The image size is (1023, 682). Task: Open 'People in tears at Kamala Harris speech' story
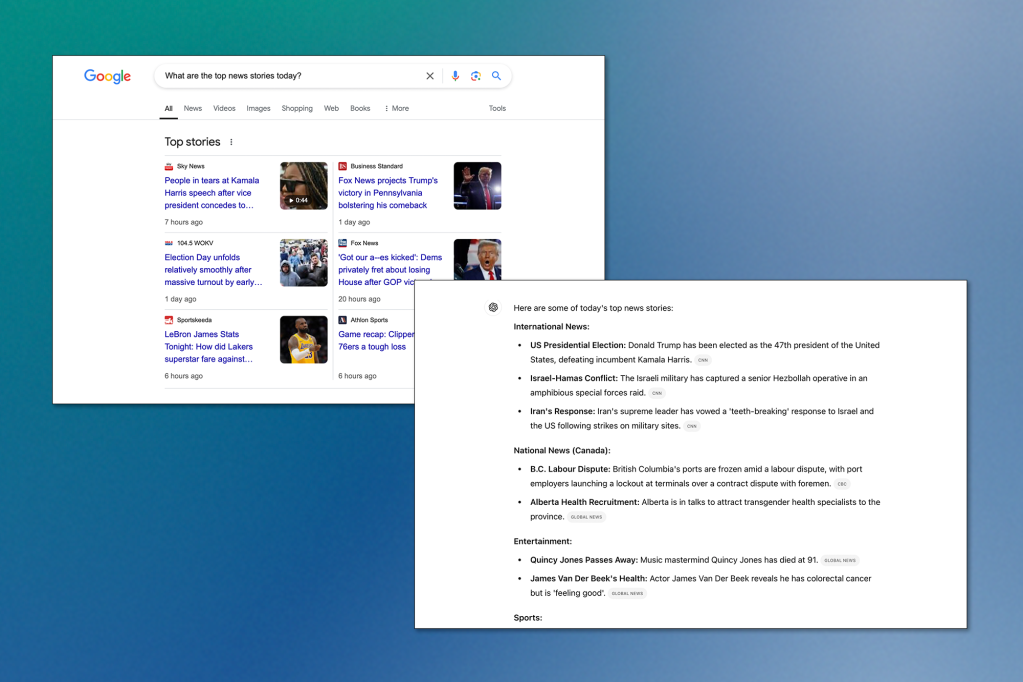(x=212, y=193)
